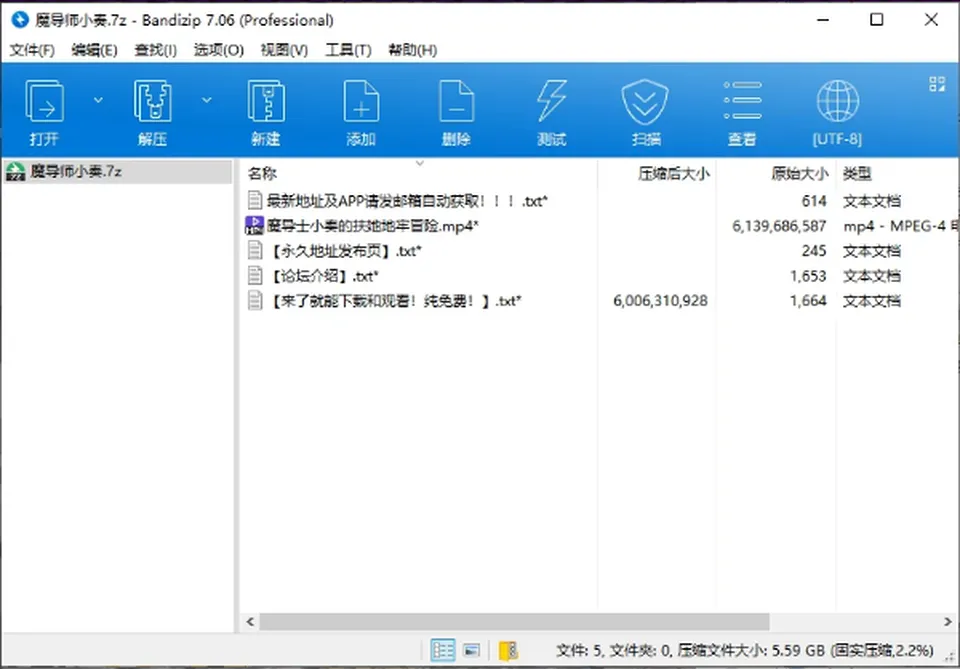Run the 测试 (Test) archive tool

pos(552,102)
